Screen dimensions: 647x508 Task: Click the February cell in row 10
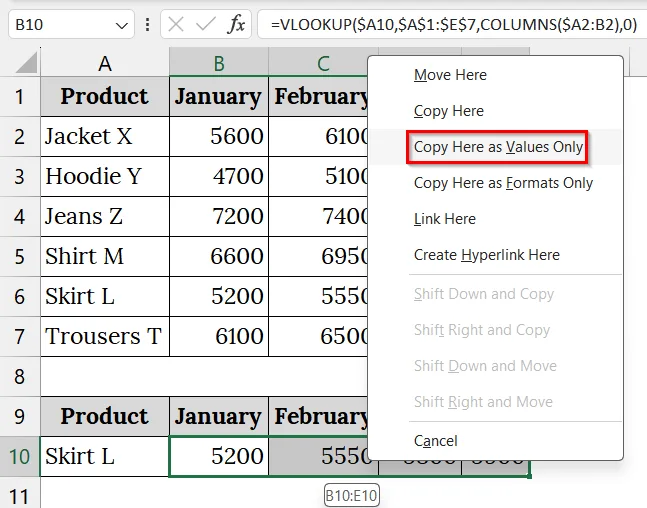[318, 456]
